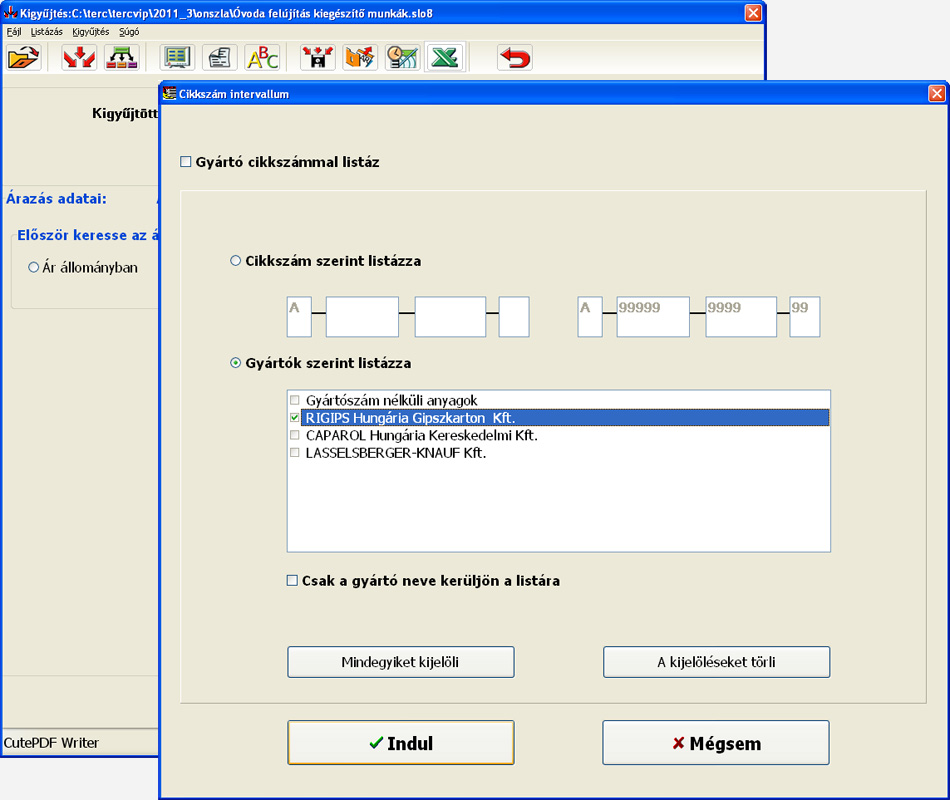Click A kijelöléseket törli button
This screenshot has width=950, height=800.
[716, 662]
